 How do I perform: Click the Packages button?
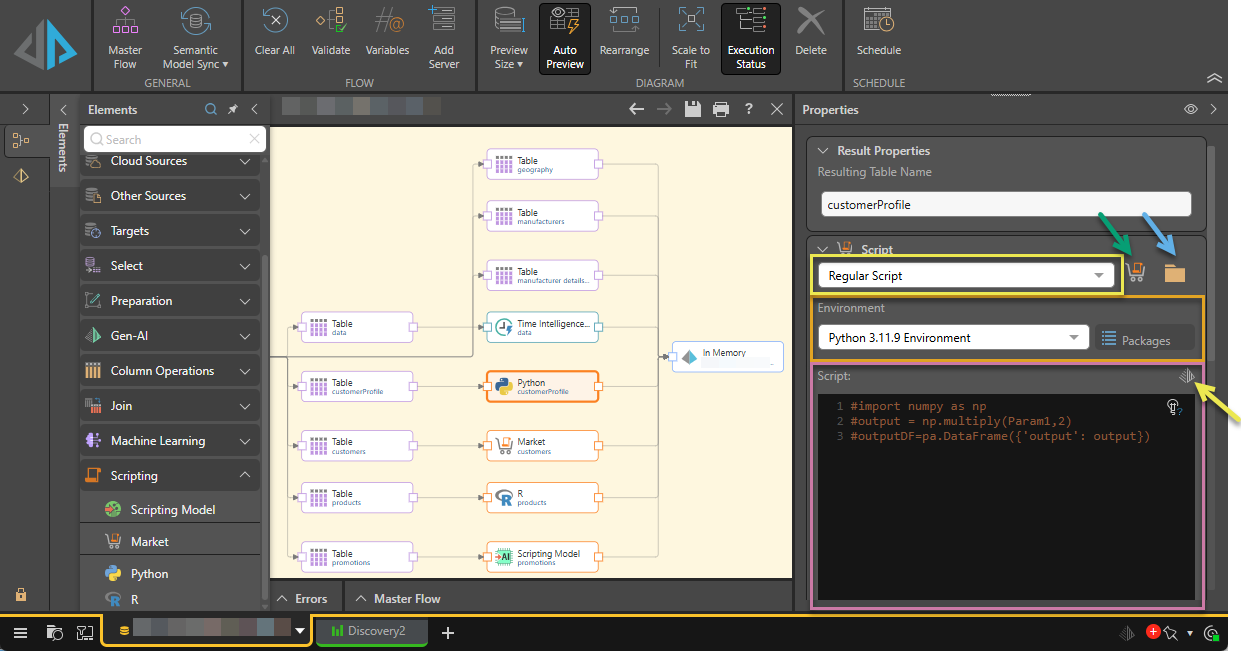click(x=1144, y=340)
